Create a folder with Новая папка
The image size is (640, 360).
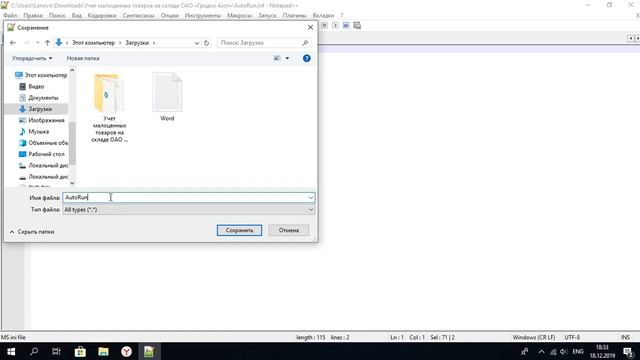83,58
